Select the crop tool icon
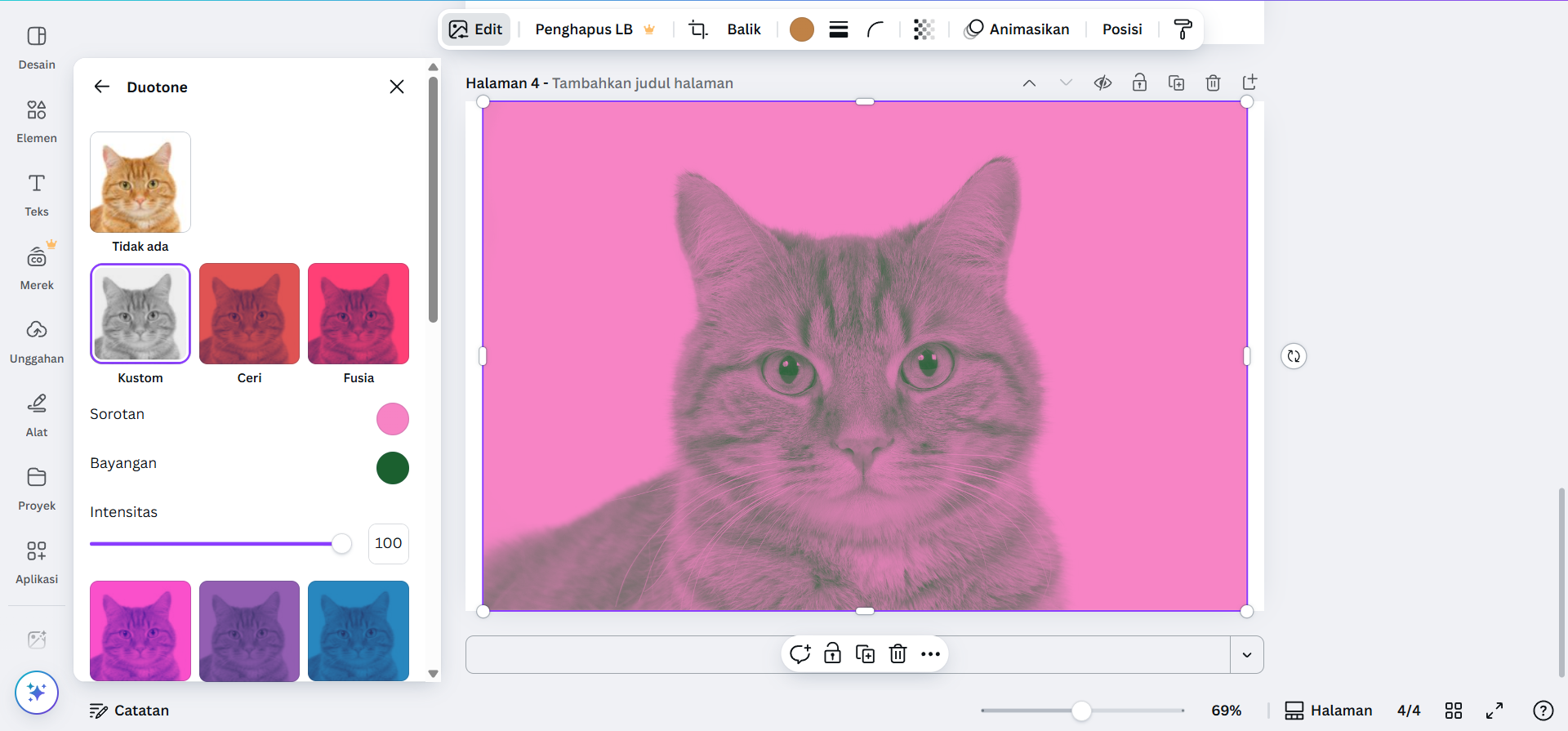The width and height of the screenshot is (1568, 731). (697, 29)
